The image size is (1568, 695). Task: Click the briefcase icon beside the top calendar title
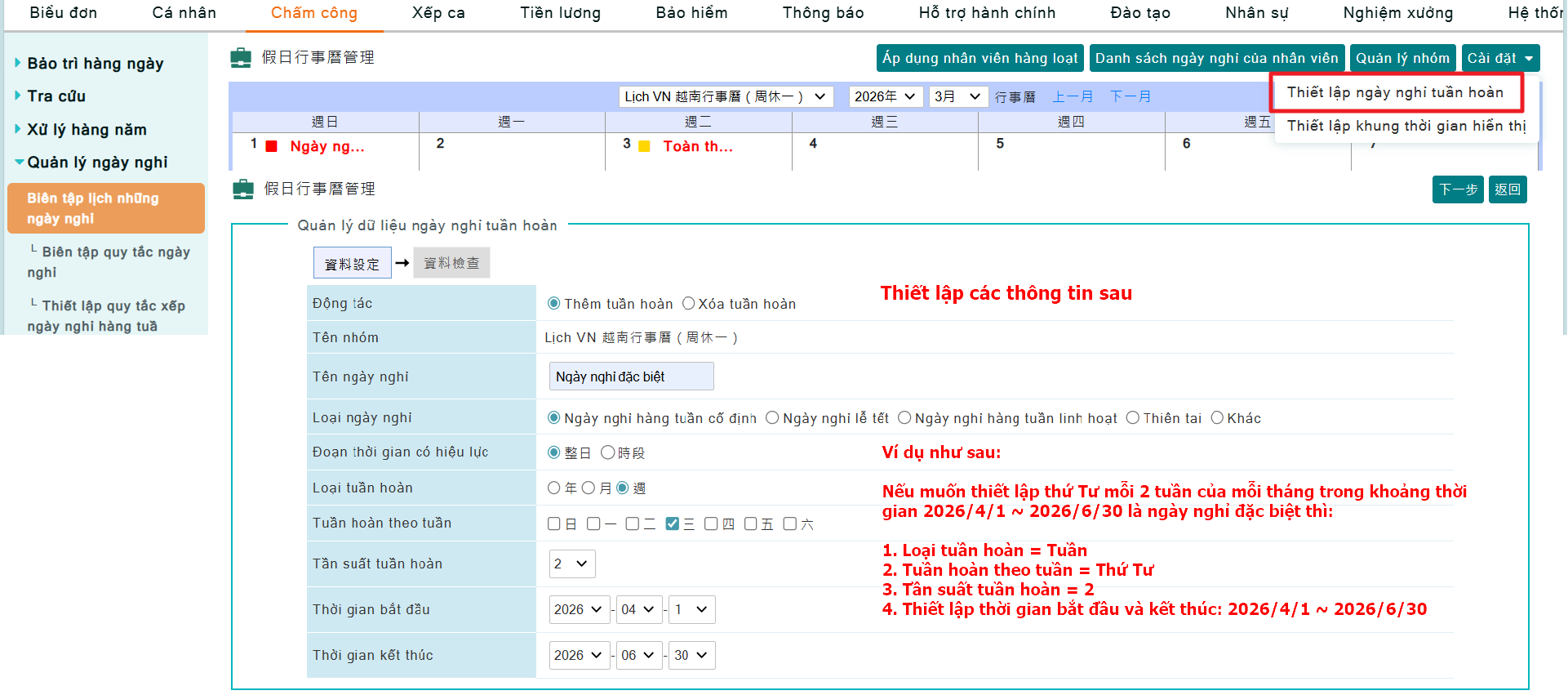(241, 58)
